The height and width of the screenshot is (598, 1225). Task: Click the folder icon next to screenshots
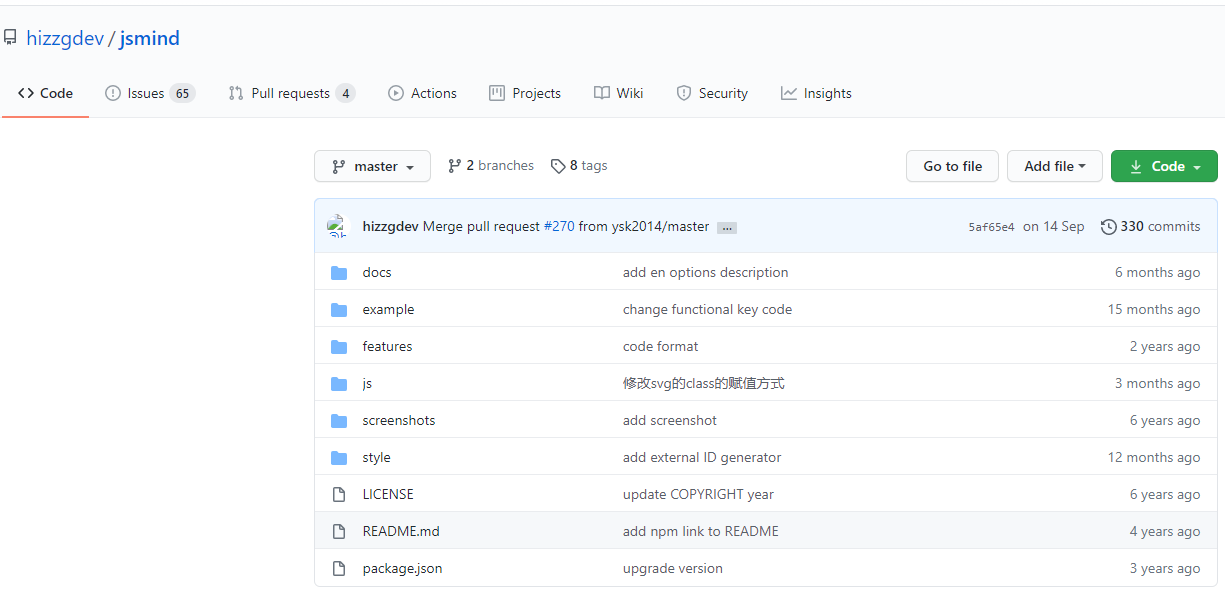click(x=339, y=421)
